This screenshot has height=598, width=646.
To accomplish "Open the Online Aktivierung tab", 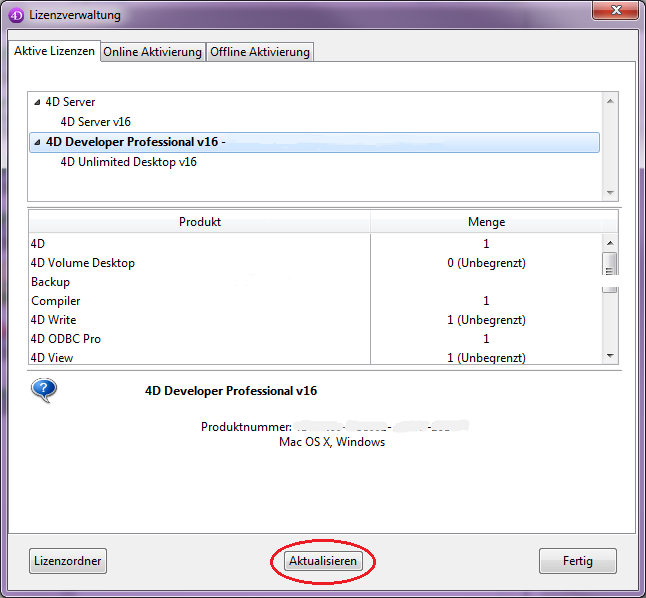I will point(152,52).
